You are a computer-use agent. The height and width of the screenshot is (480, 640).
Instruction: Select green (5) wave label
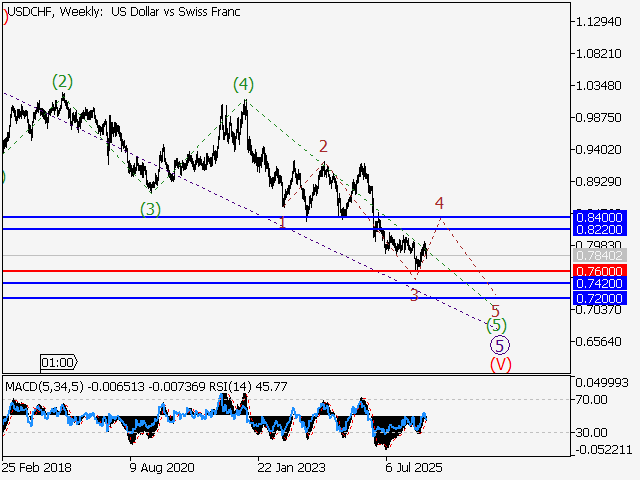496,326
